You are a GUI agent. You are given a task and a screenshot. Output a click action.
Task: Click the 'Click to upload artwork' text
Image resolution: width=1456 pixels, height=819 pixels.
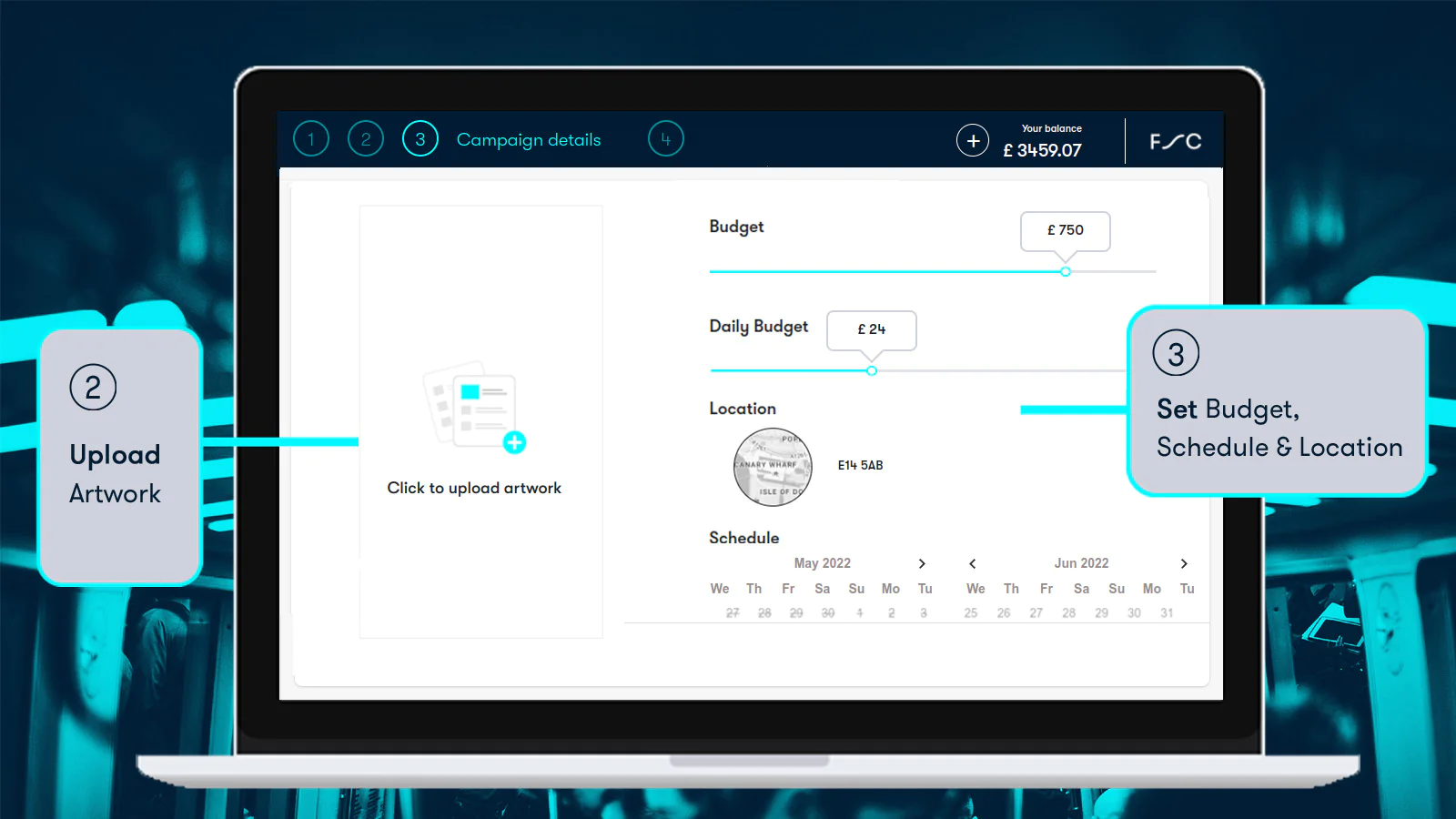(474, 488)
